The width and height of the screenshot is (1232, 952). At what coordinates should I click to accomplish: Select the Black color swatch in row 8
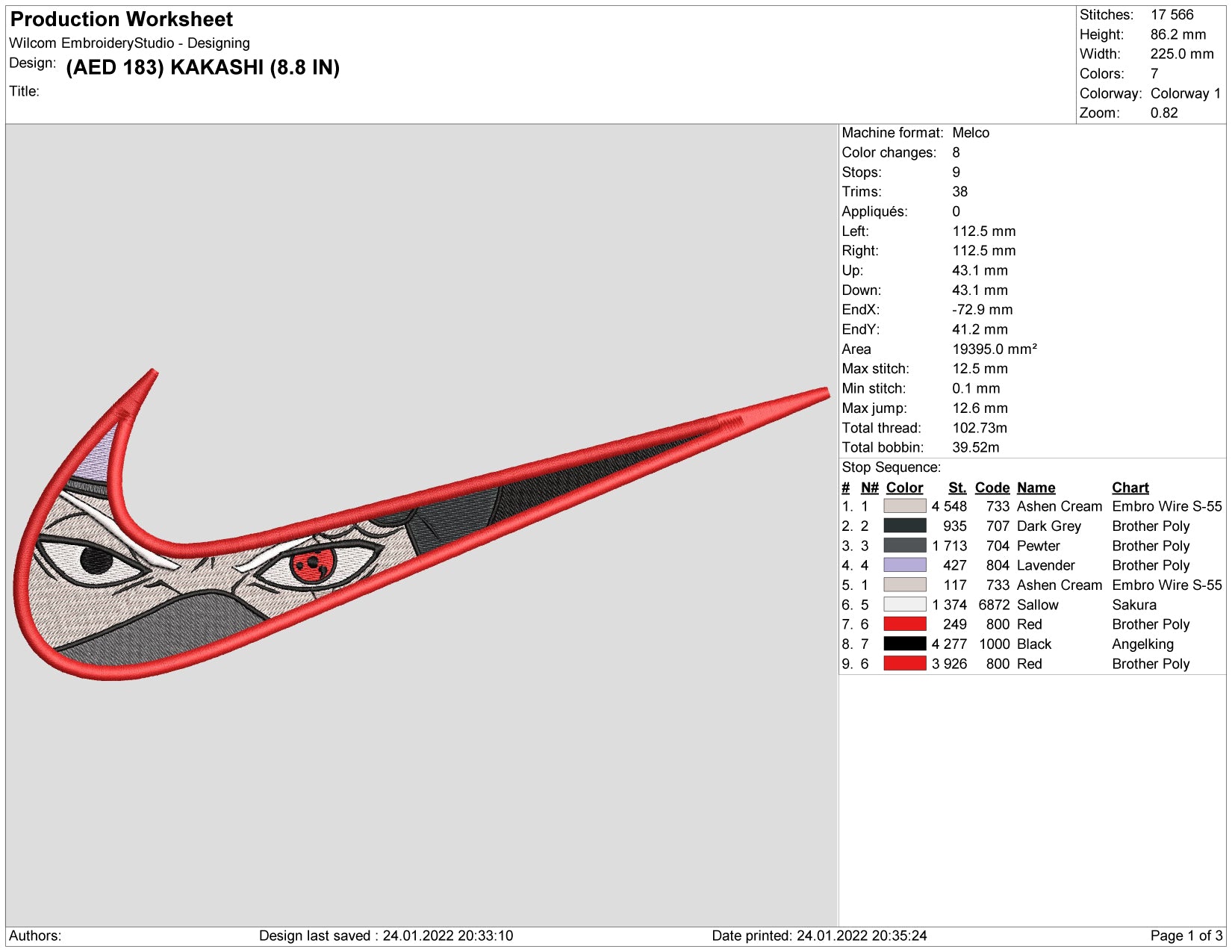[904, 644]
